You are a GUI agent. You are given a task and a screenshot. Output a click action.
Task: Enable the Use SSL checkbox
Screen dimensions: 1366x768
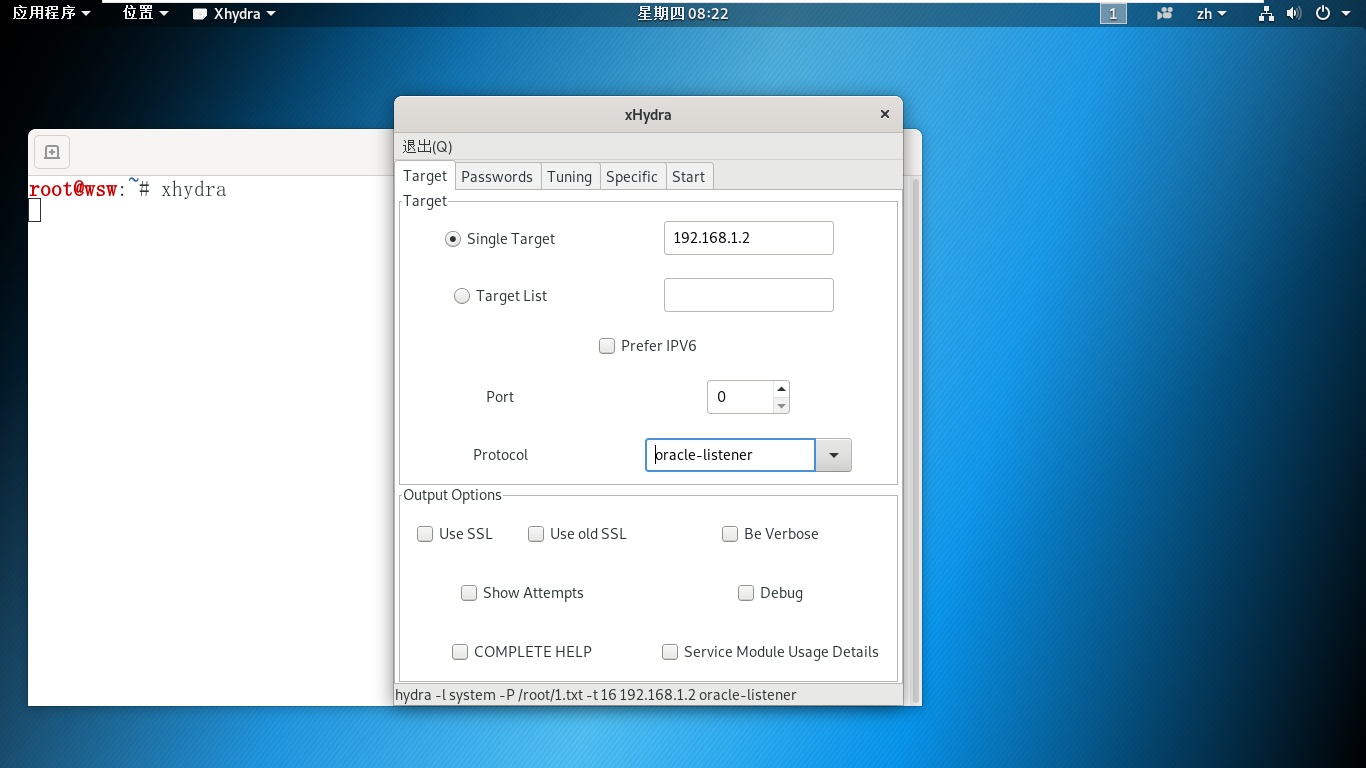tap(425, 534)
